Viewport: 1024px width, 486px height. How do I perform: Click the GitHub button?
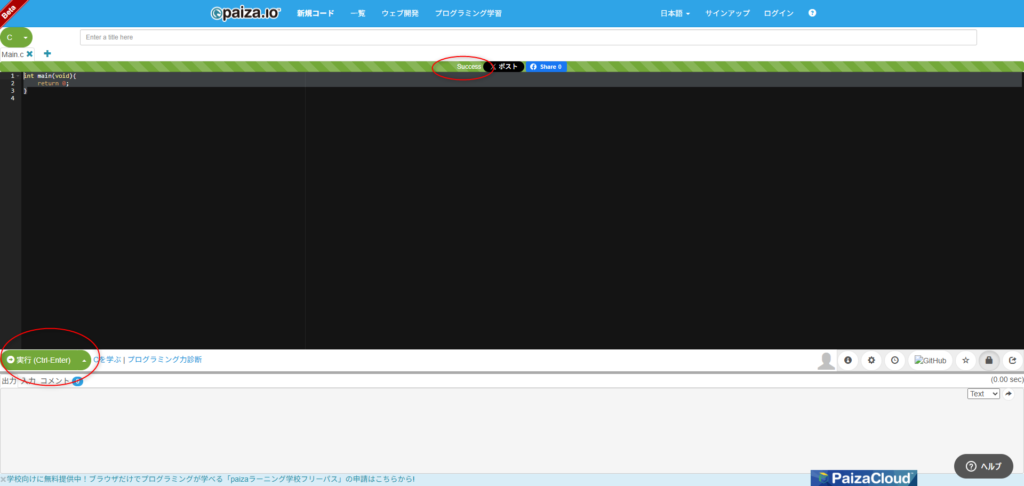click(930, 360)
